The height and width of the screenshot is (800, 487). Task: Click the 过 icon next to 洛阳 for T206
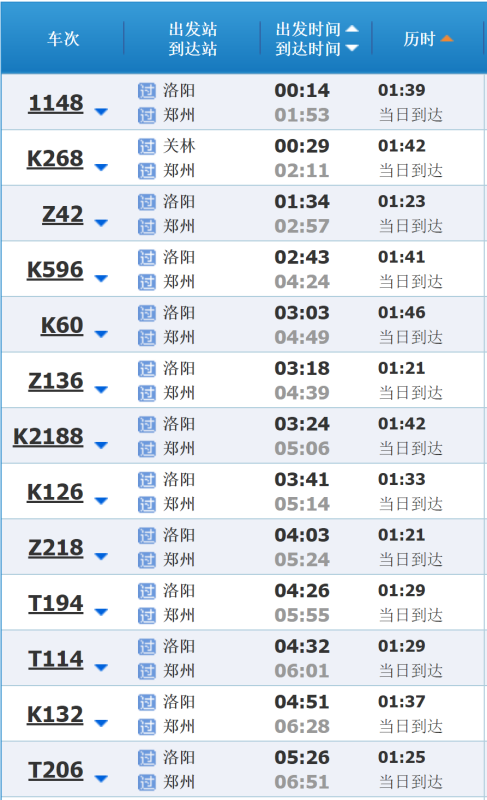click(147, 759)
